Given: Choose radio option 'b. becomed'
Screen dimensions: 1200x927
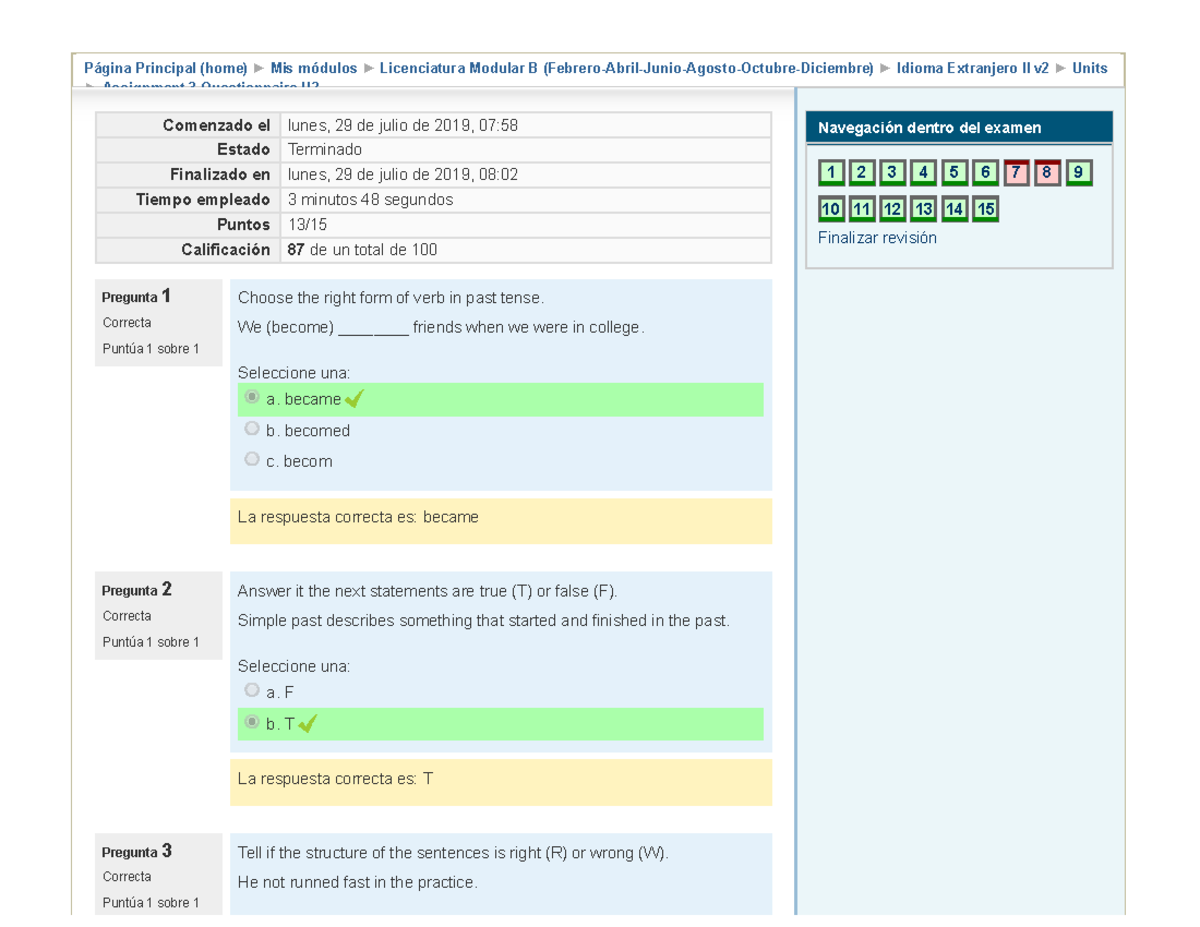Looking at the screenshot, I should click(x=252, y=429).
